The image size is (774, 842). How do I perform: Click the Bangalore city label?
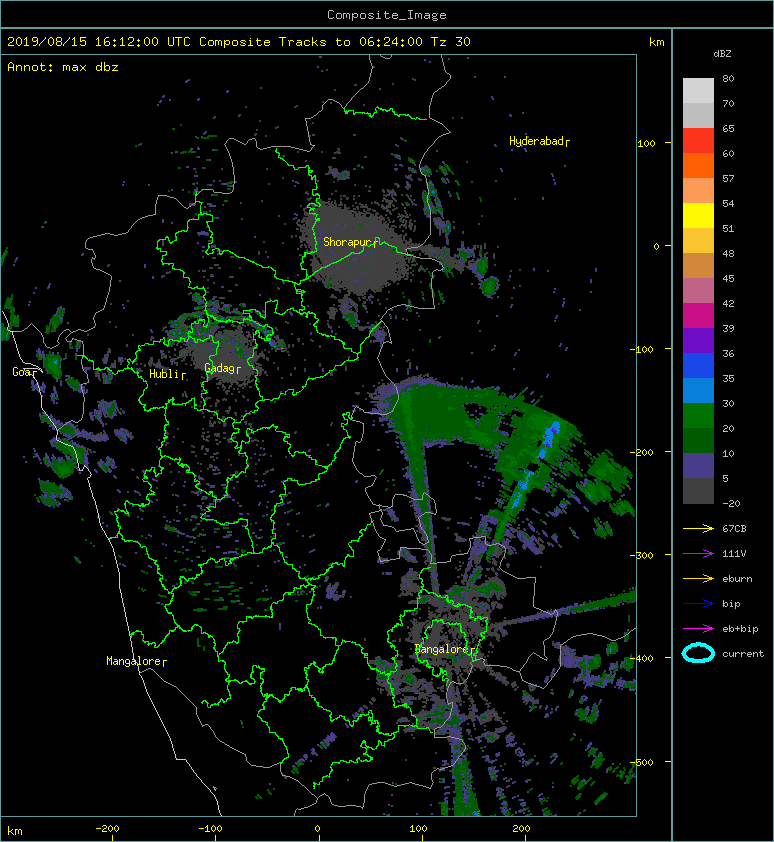pyautogui.click(x=445, y=649)
